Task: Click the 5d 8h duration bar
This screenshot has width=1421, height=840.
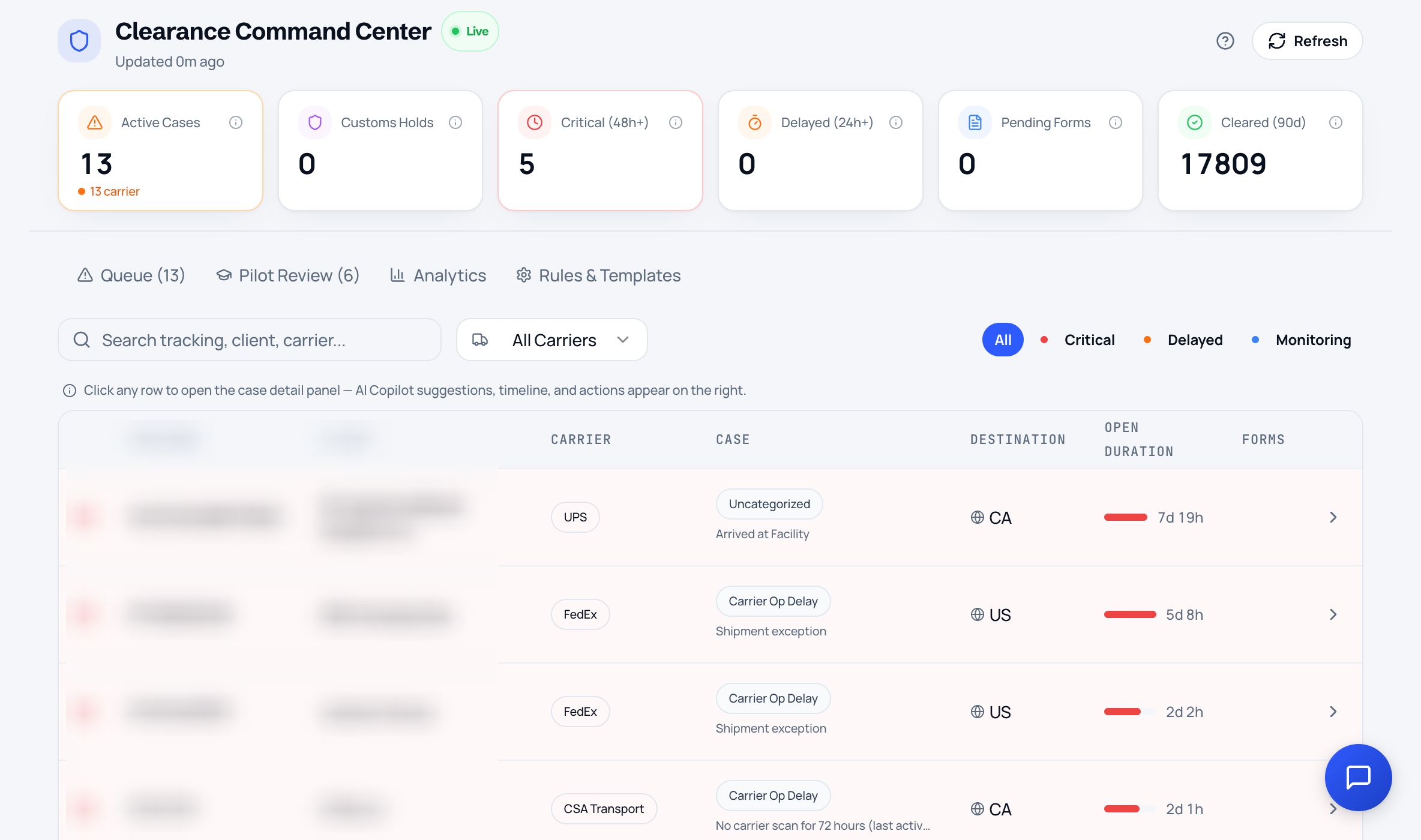Action: 1130,614
